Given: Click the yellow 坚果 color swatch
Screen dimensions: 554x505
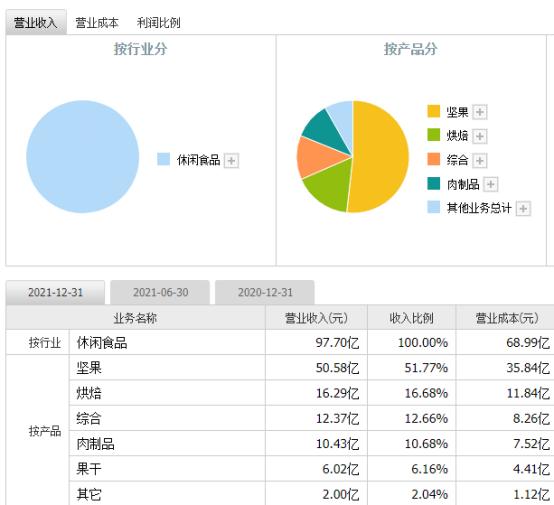Looking at the screenshot, I should pyautogui.click(x=434, y=111).
